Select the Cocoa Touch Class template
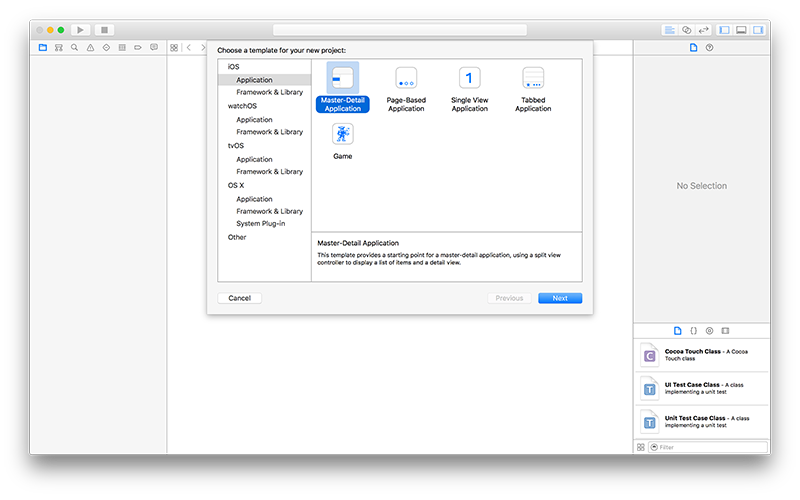Viewport: 800px width, 500px height. coord(703,356)
